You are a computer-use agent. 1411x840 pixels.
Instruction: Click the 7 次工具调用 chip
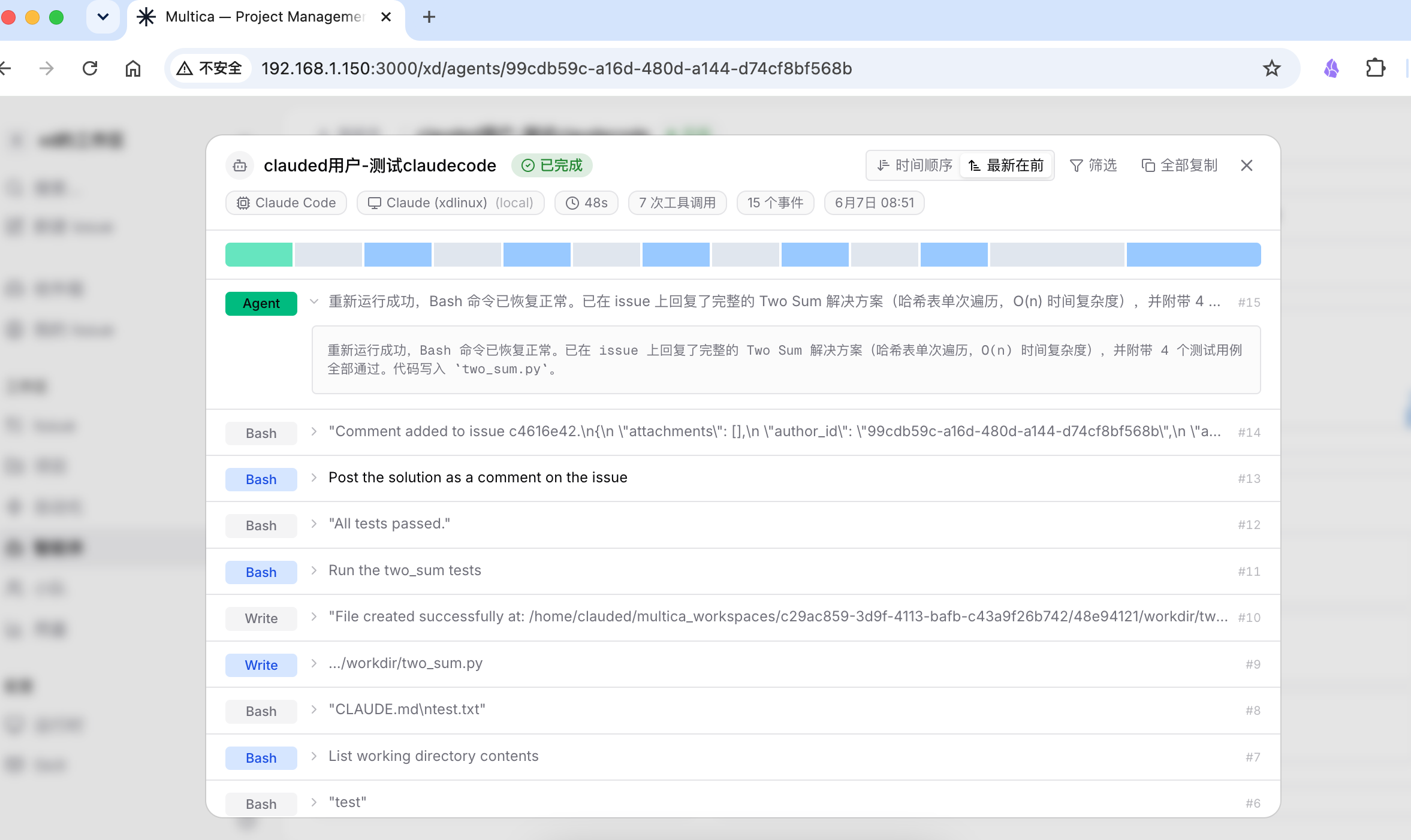[x=677, y=203]
